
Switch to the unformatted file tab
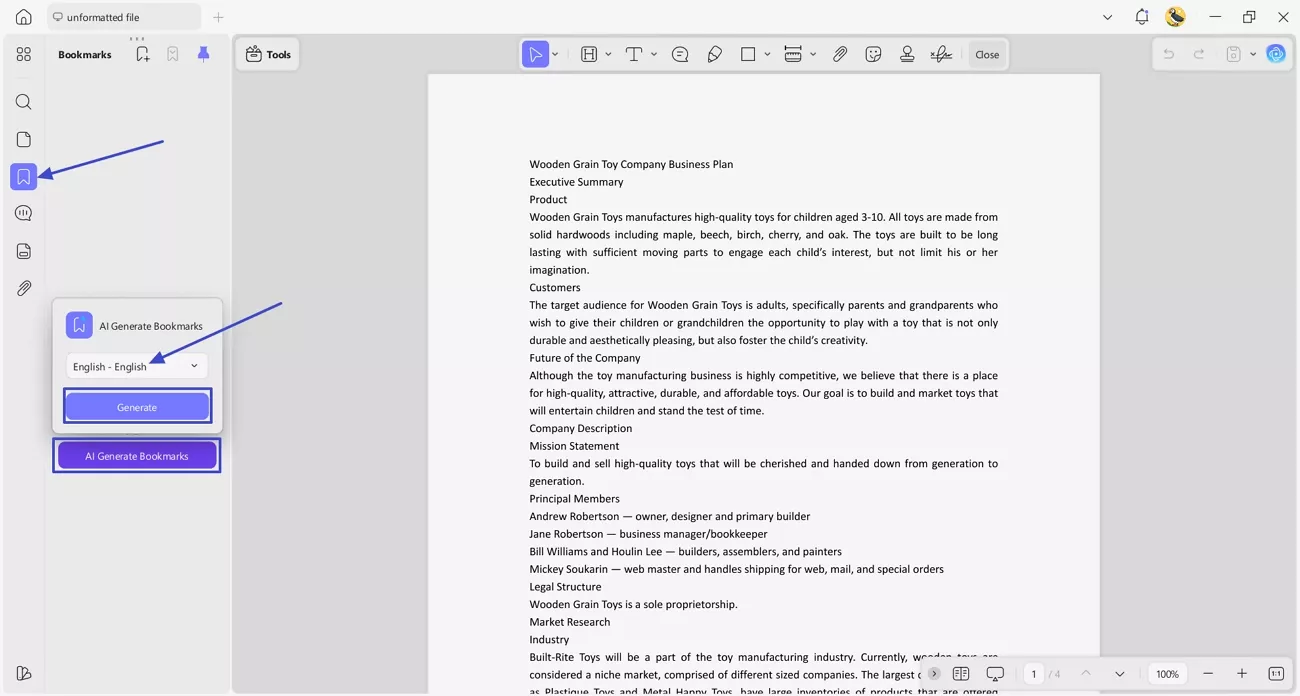[124, 16]
